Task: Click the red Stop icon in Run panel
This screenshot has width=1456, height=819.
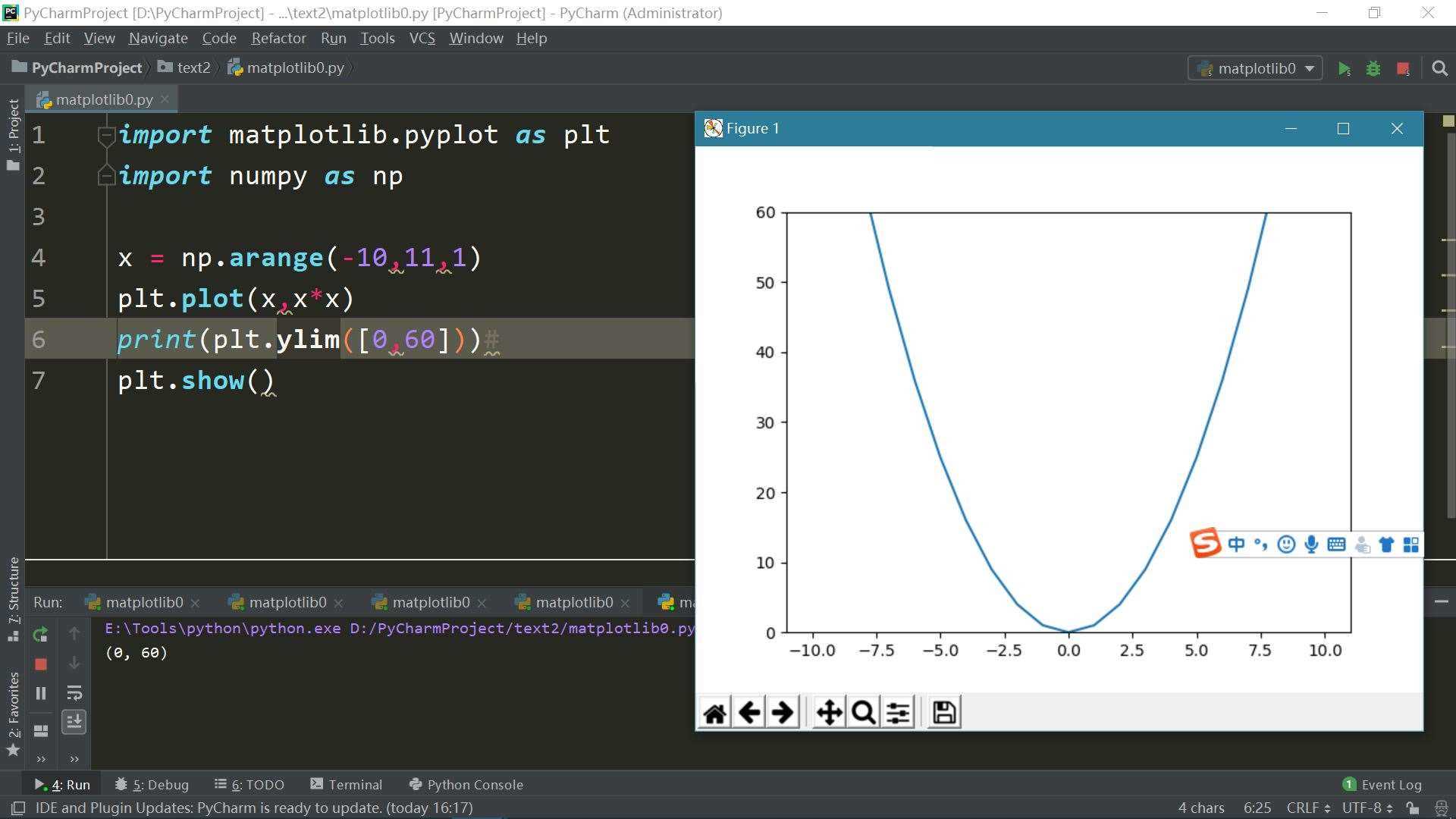Action: pyautogui.click(x=41, y=664)
